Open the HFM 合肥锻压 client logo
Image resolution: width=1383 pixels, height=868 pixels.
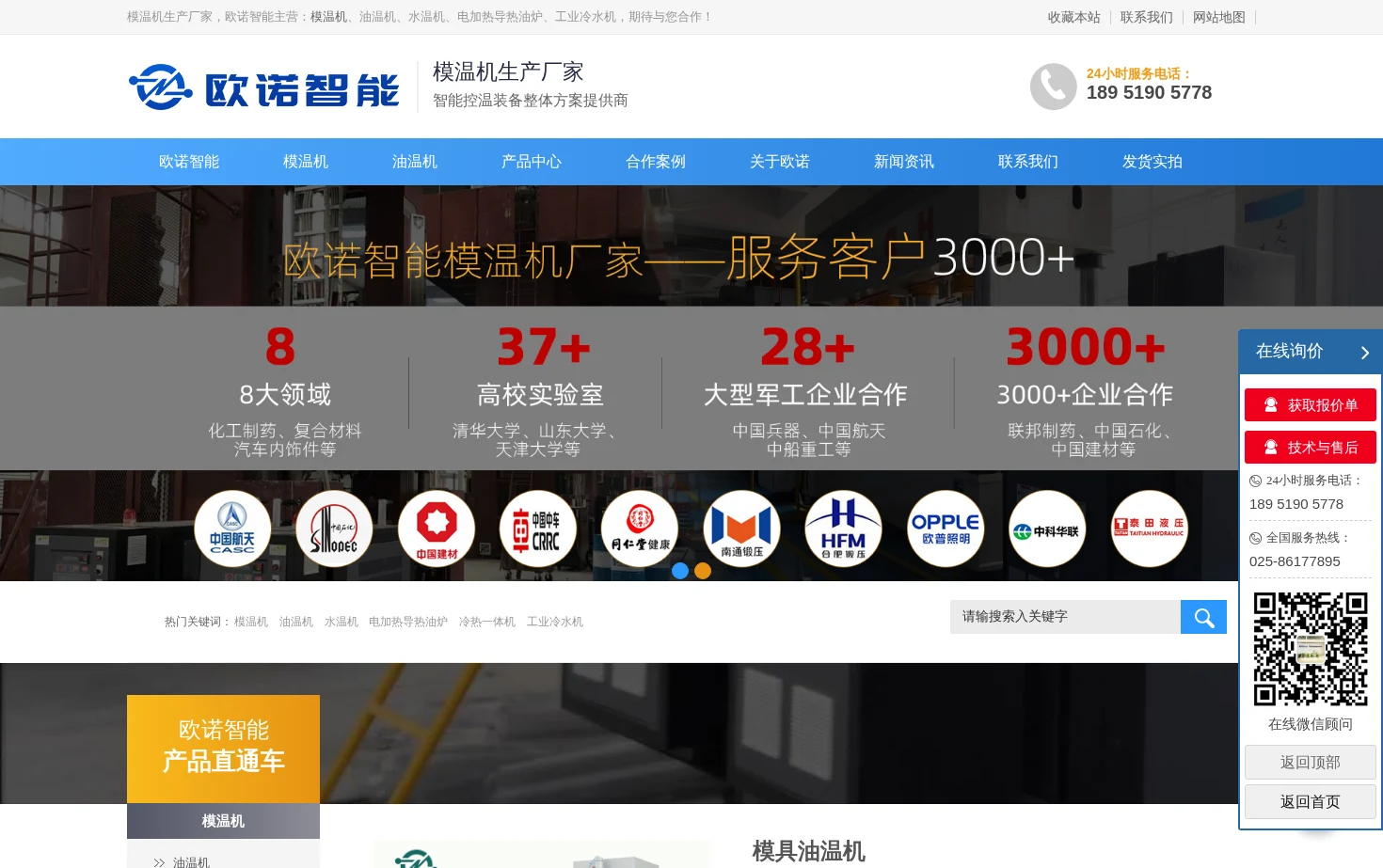(843, 529)
